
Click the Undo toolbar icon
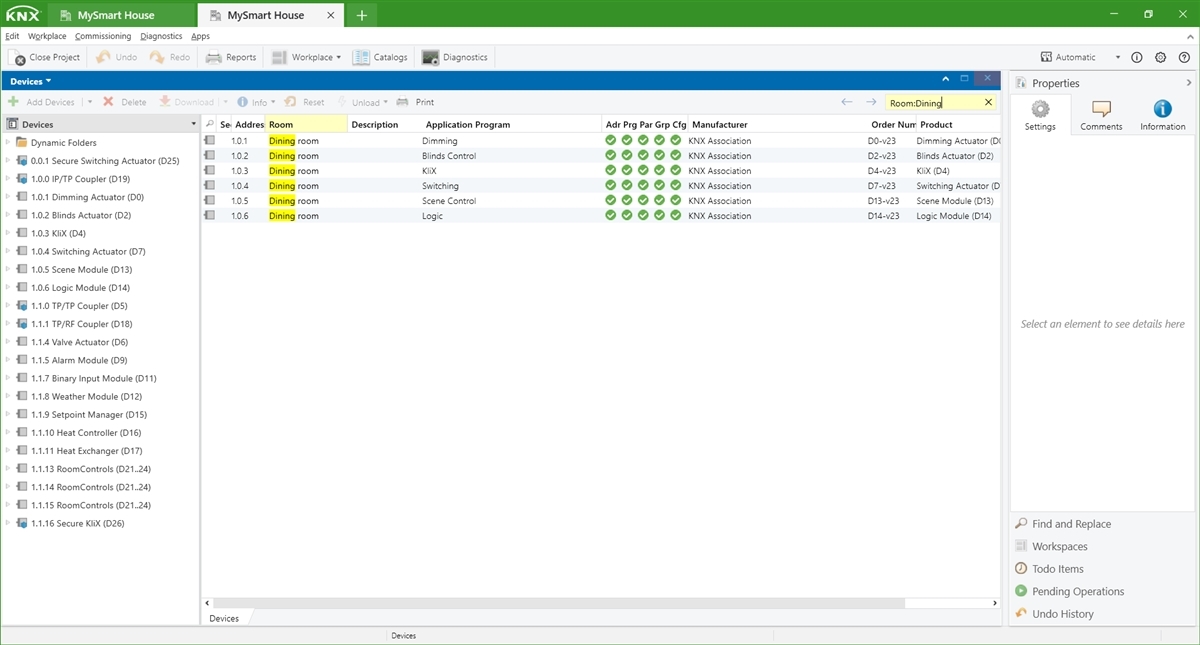coord(104,57)
